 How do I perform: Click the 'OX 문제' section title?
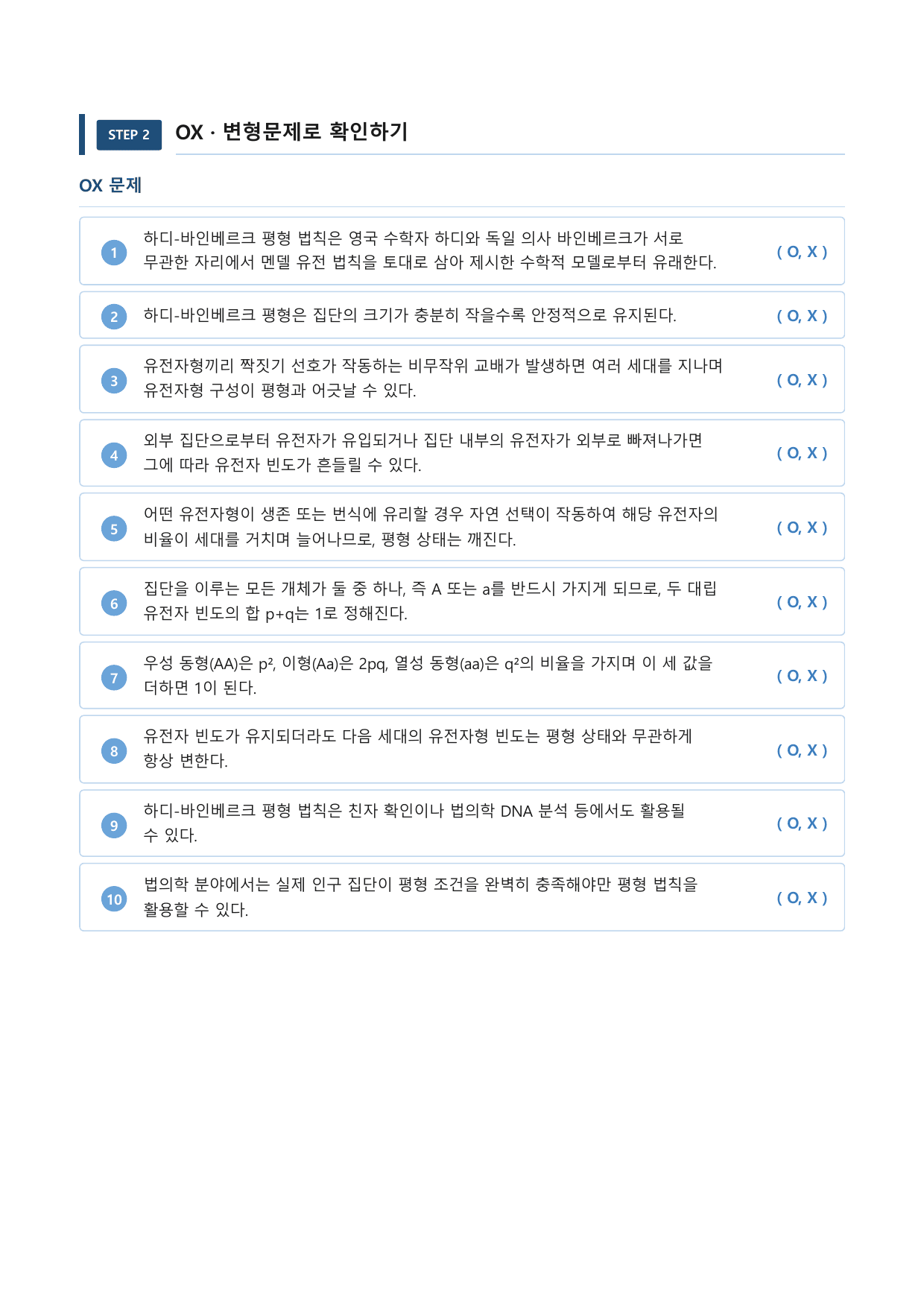[110, 186]
